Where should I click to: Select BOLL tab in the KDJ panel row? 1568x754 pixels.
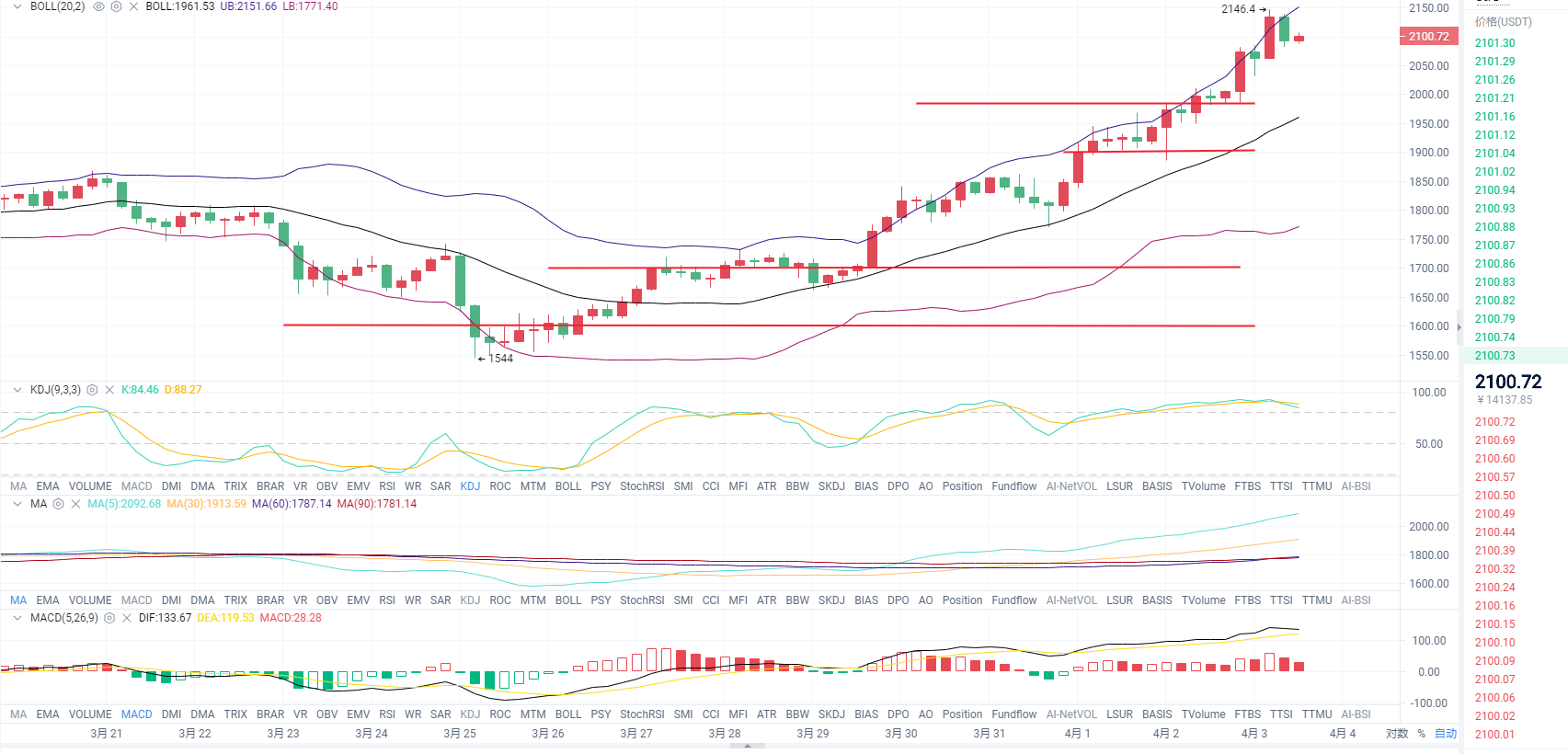[568, 486]
